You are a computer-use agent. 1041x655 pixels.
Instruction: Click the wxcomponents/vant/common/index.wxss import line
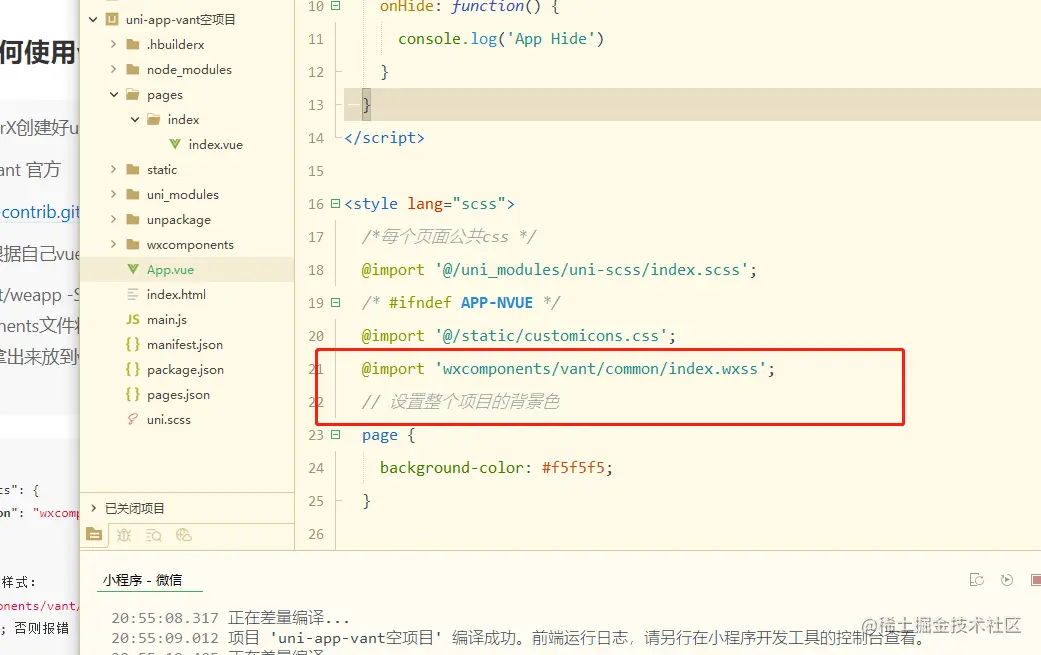(568, 368)
